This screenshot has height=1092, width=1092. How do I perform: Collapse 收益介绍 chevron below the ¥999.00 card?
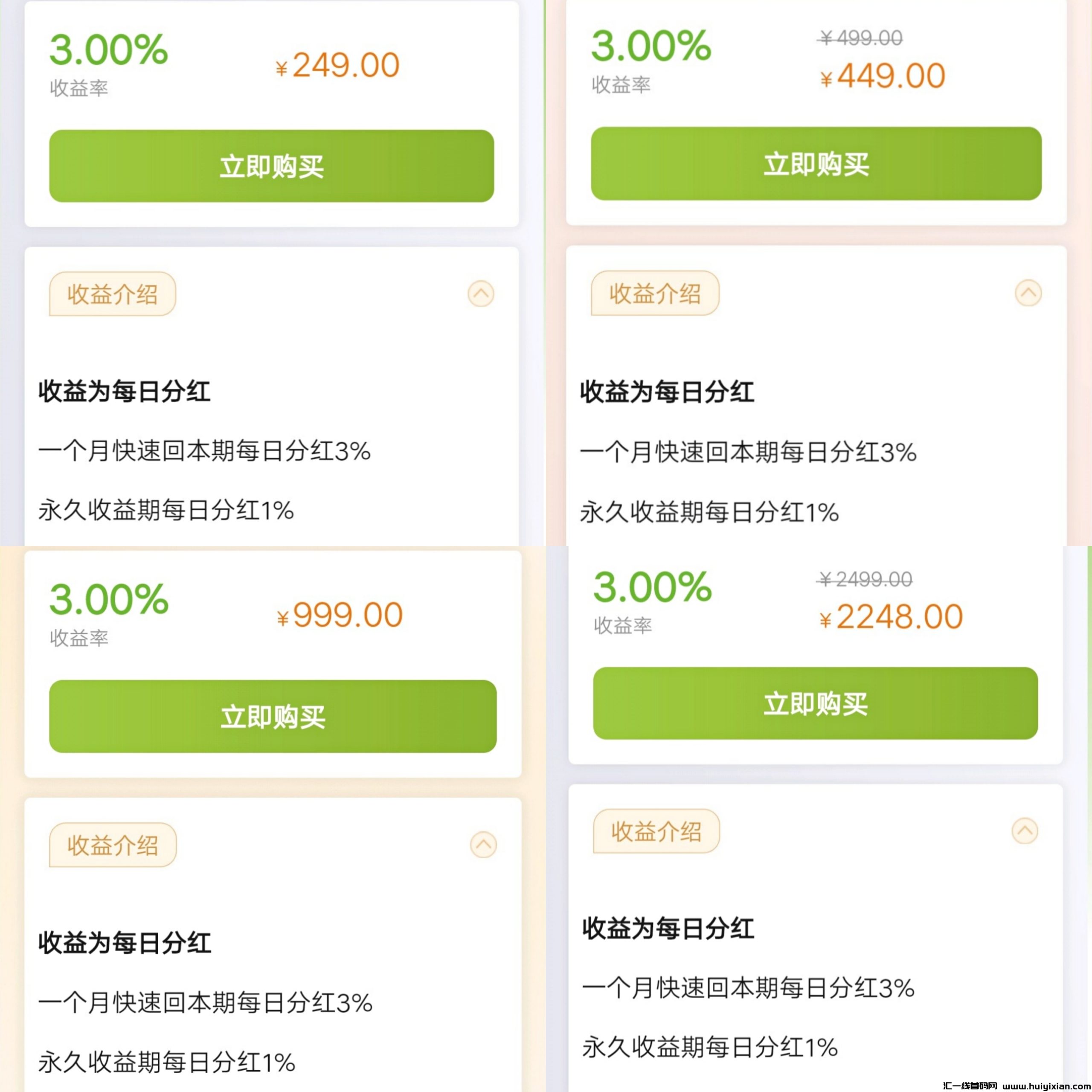coord(483,845)
